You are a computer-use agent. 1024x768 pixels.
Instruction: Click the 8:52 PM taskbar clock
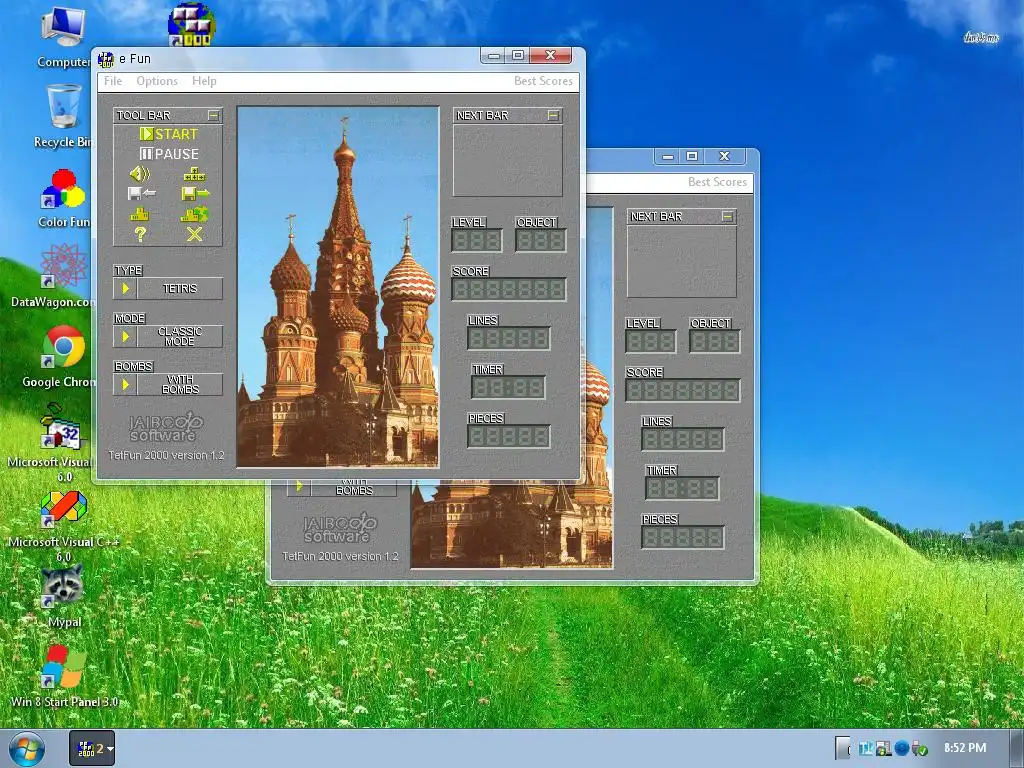pyautogui.click(x=965, y=748)
